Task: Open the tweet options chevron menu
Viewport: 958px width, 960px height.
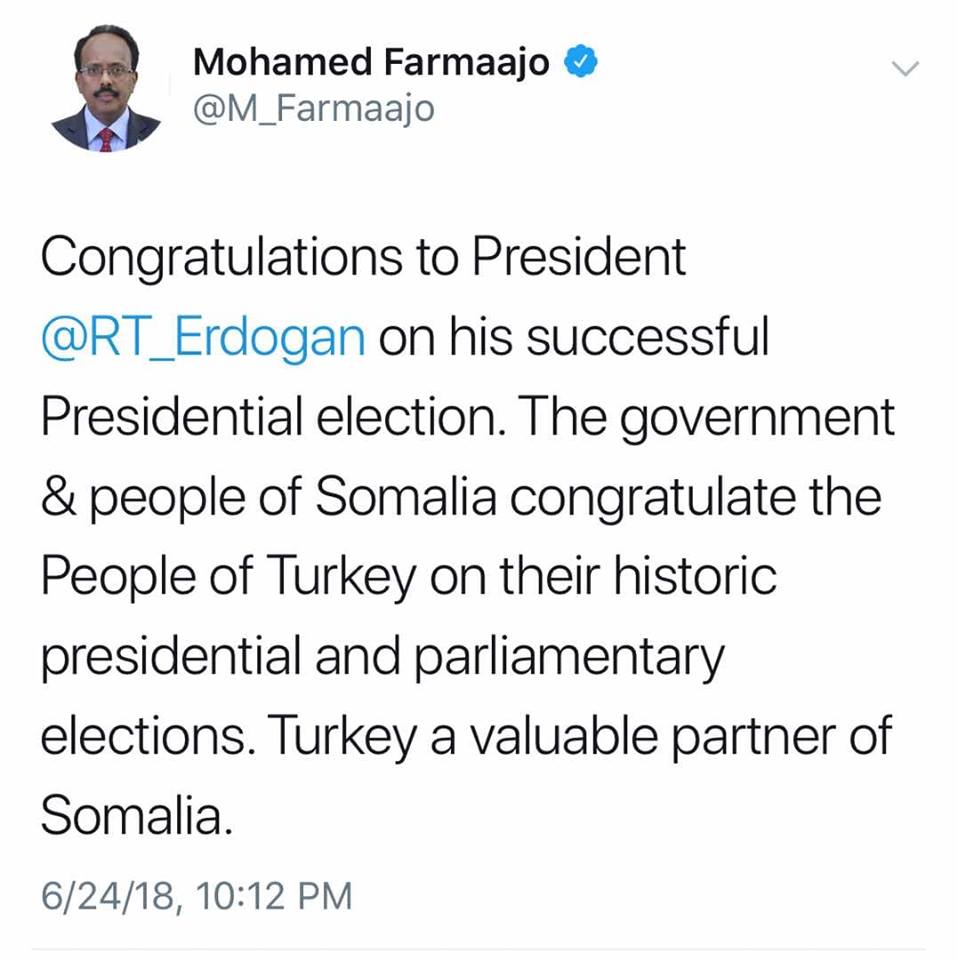Action: [x=905, y=69]
